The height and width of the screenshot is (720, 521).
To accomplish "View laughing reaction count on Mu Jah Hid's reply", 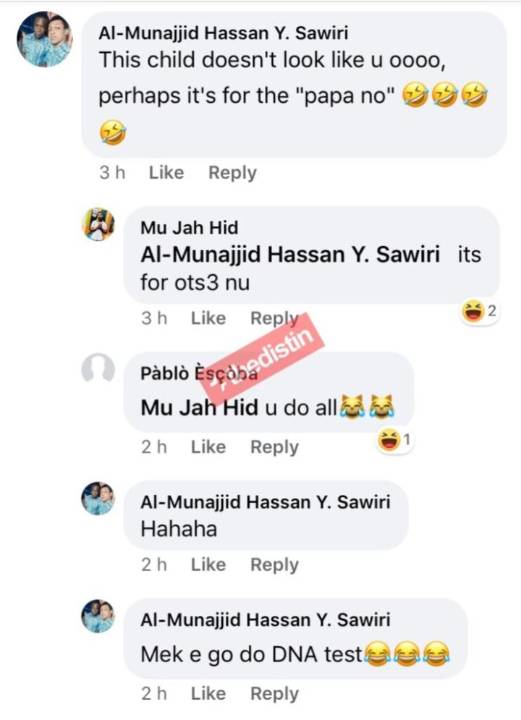I will coord(480,311).
